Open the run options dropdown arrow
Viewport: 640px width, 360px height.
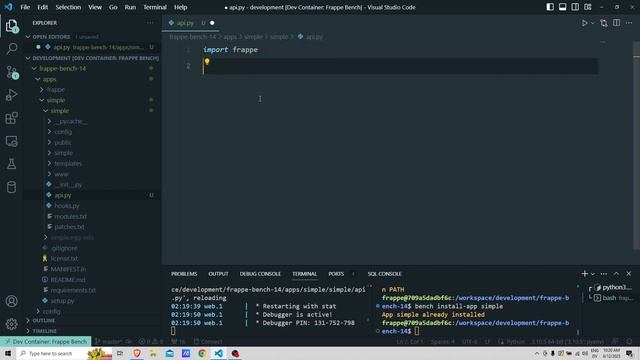point(593,23)
